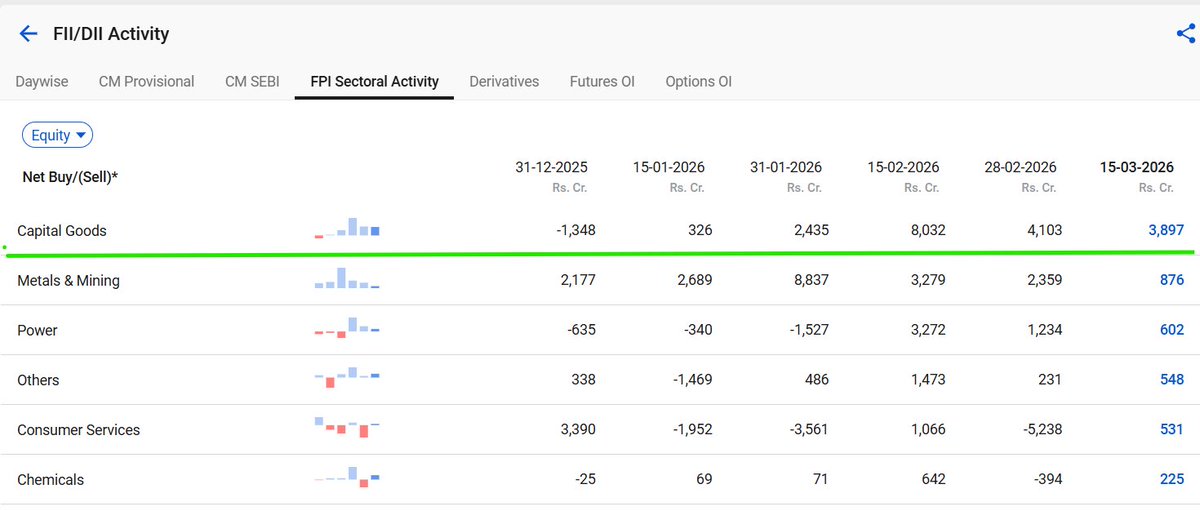
Task: Click Consumer Services value -5,238
Action: (1041, 430)
